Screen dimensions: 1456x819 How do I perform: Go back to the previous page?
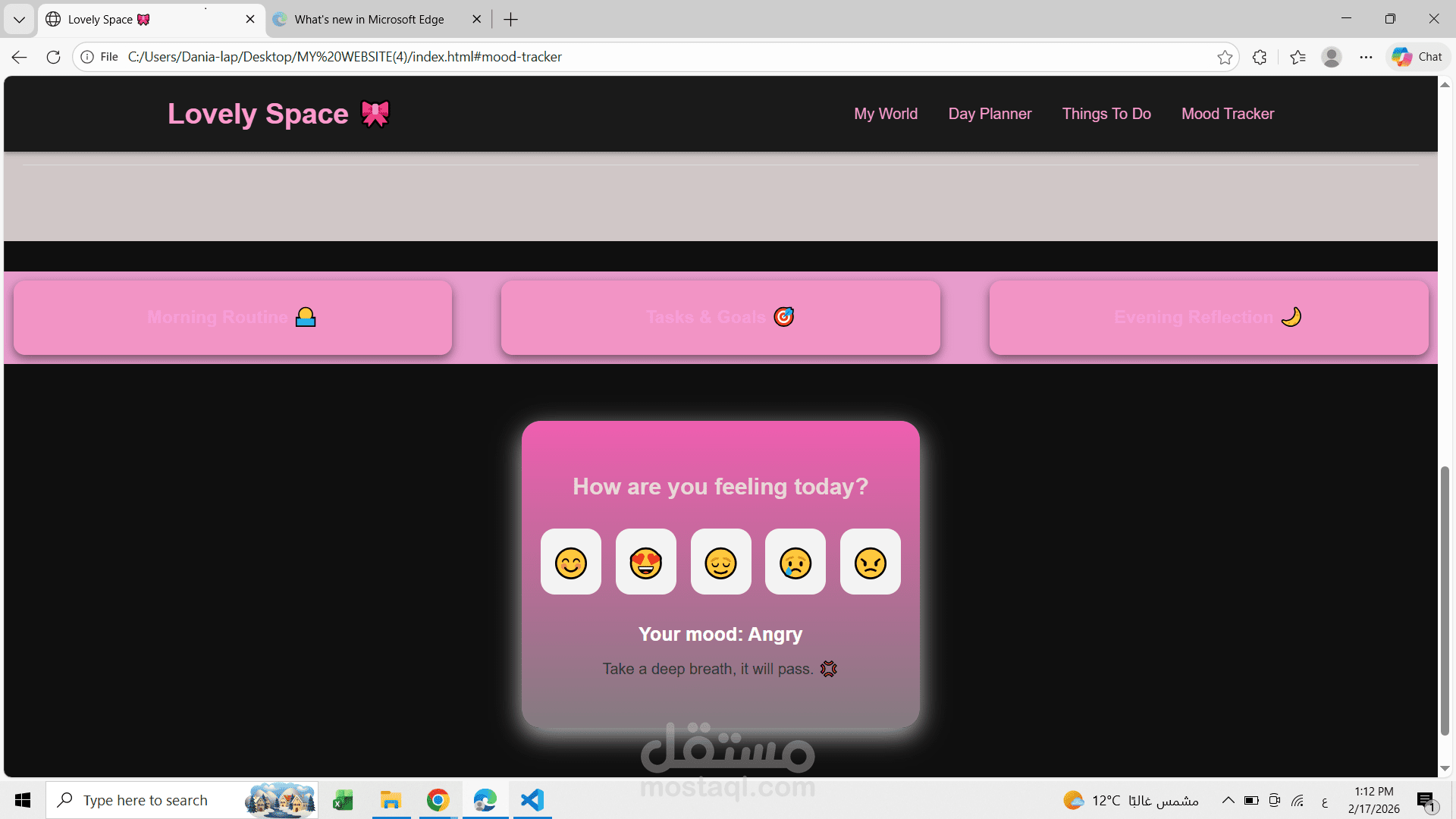point(20,57)
